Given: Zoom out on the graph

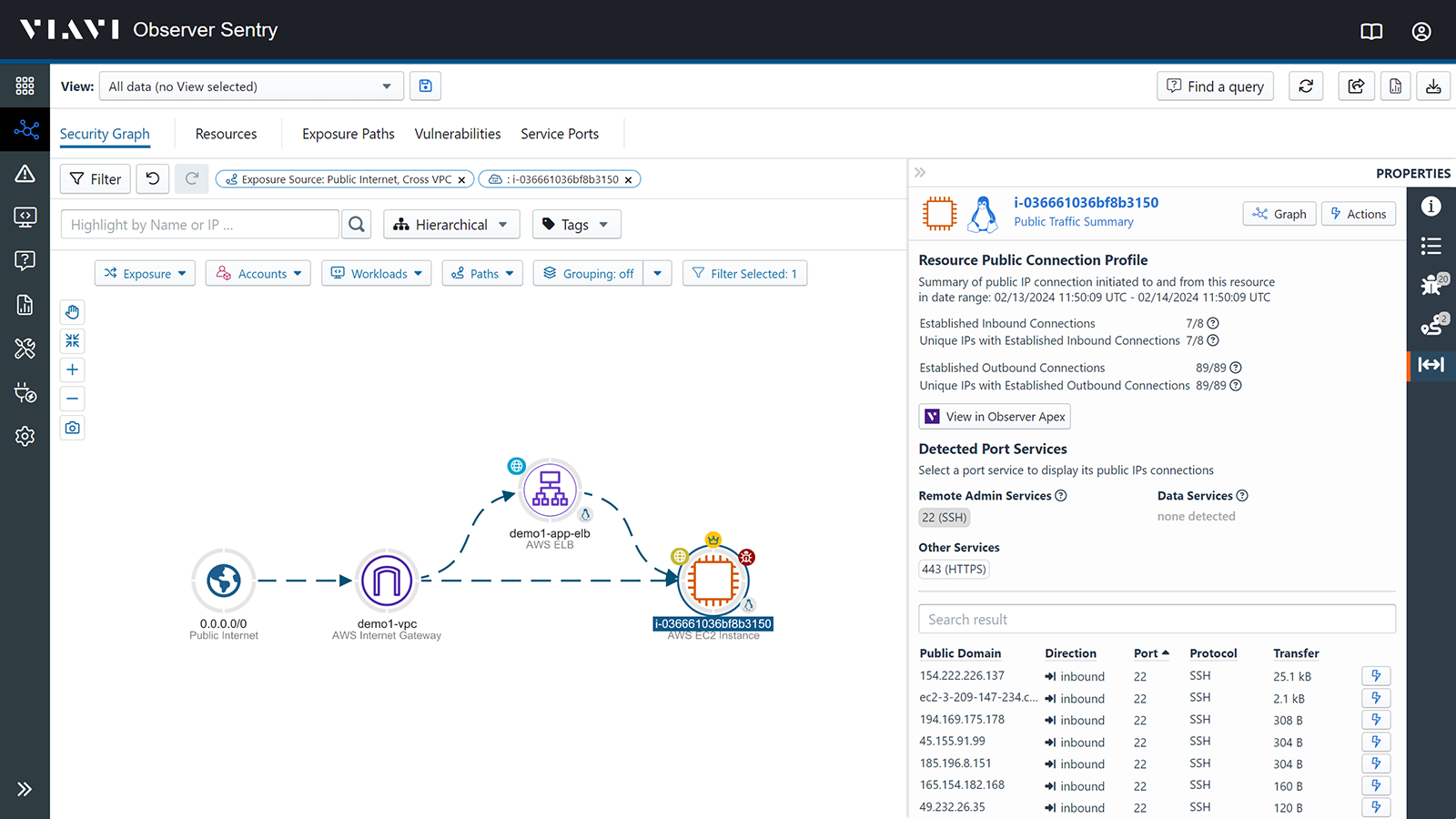Looking at the screenshot, I should coord(72,399).
